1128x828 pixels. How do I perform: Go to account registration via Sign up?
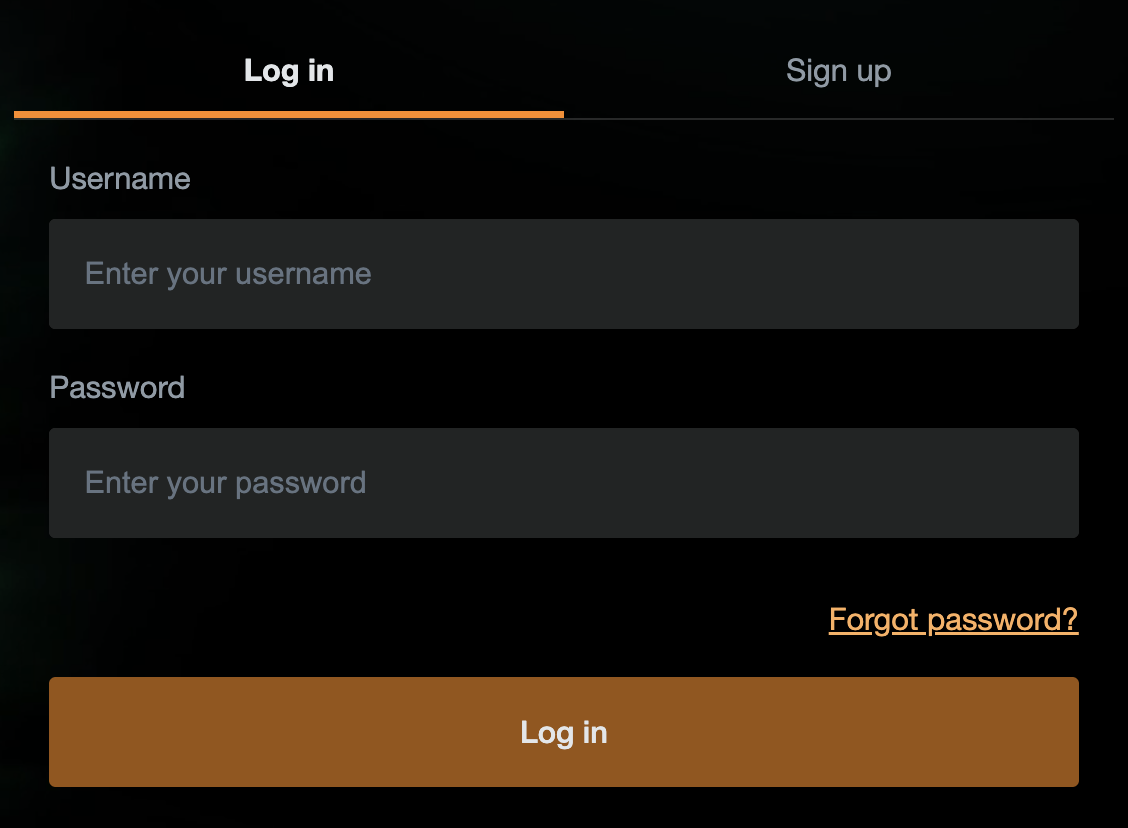tap(838, 71)
